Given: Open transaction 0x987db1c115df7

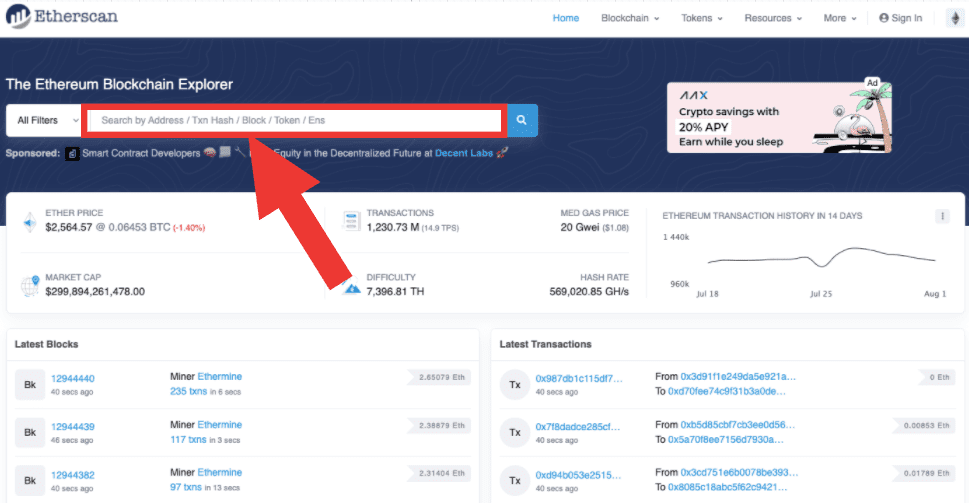Looking at the screenshot, I should [579, 379].
